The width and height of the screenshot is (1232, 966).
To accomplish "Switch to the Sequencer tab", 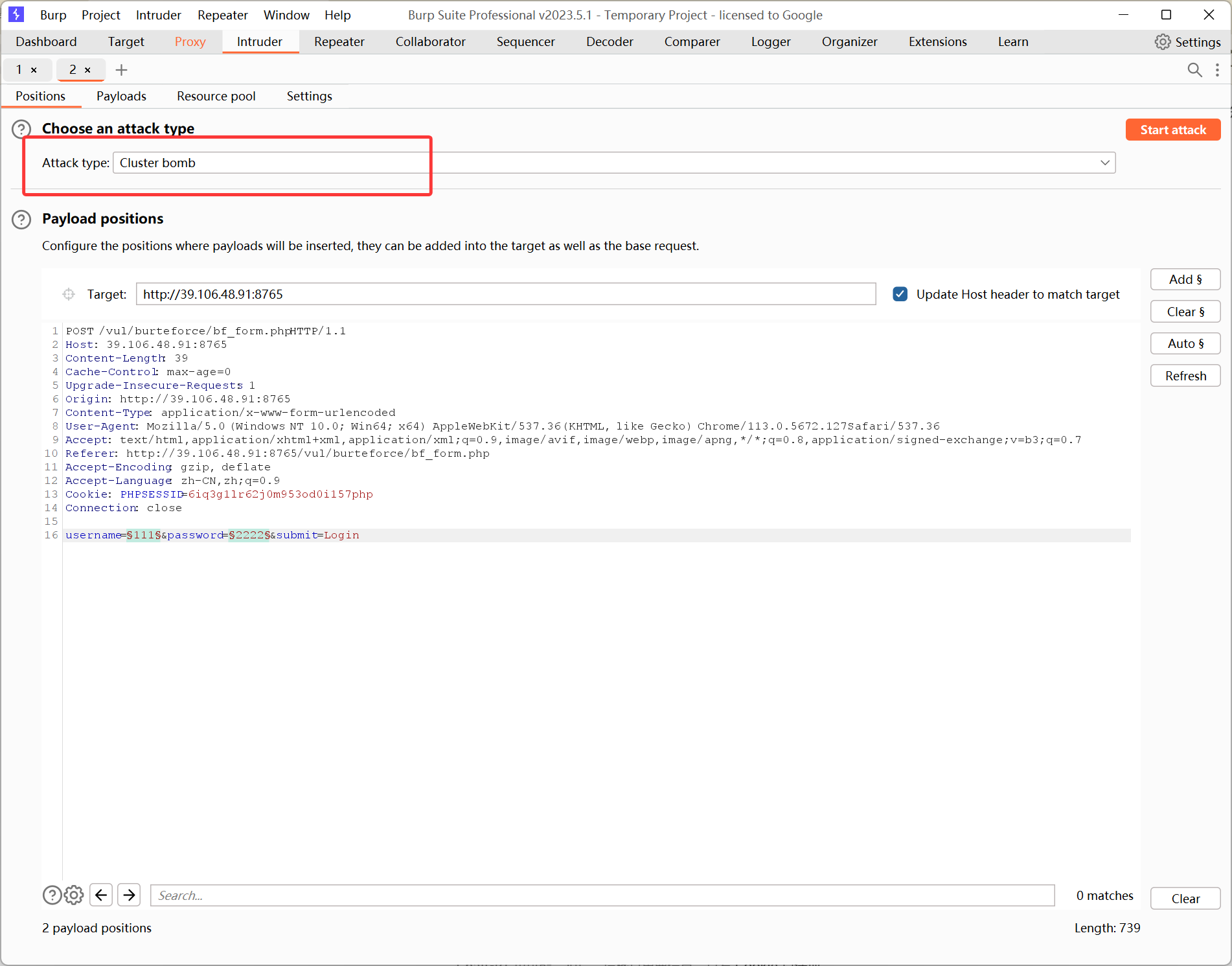I will pyautogui.click(x=526, y=41).
